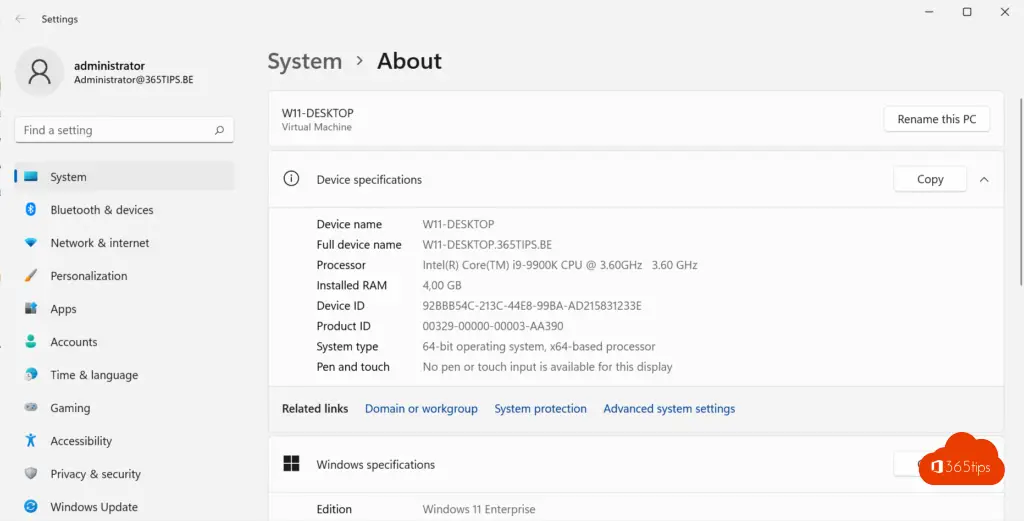Open Advanced system settings link

pyautogui.click(x=669, y=409)
